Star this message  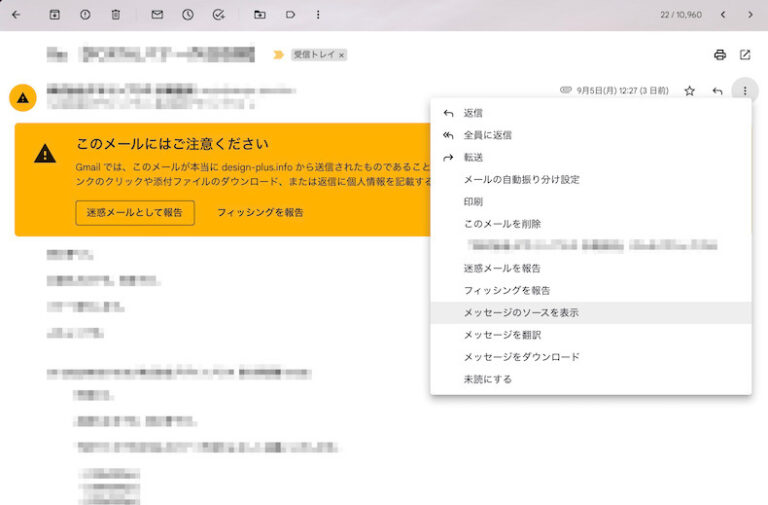[690, 91]
